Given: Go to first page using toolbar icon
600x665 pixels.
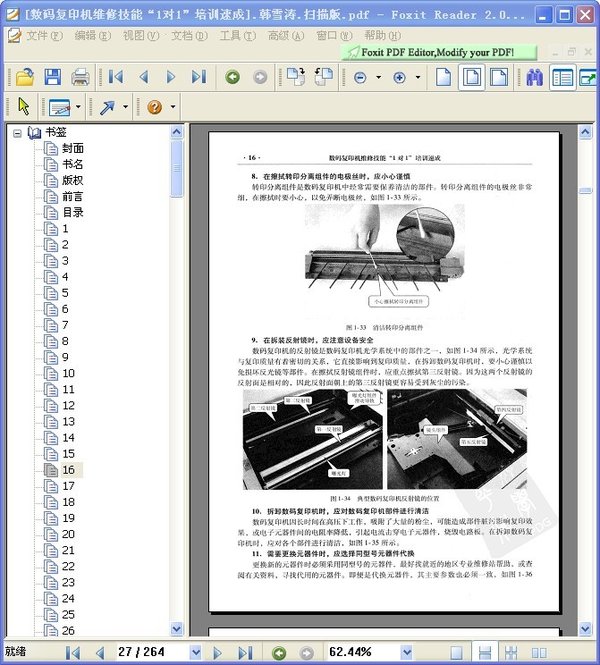Looking at the screenshot, I should (x=116, y=77).
